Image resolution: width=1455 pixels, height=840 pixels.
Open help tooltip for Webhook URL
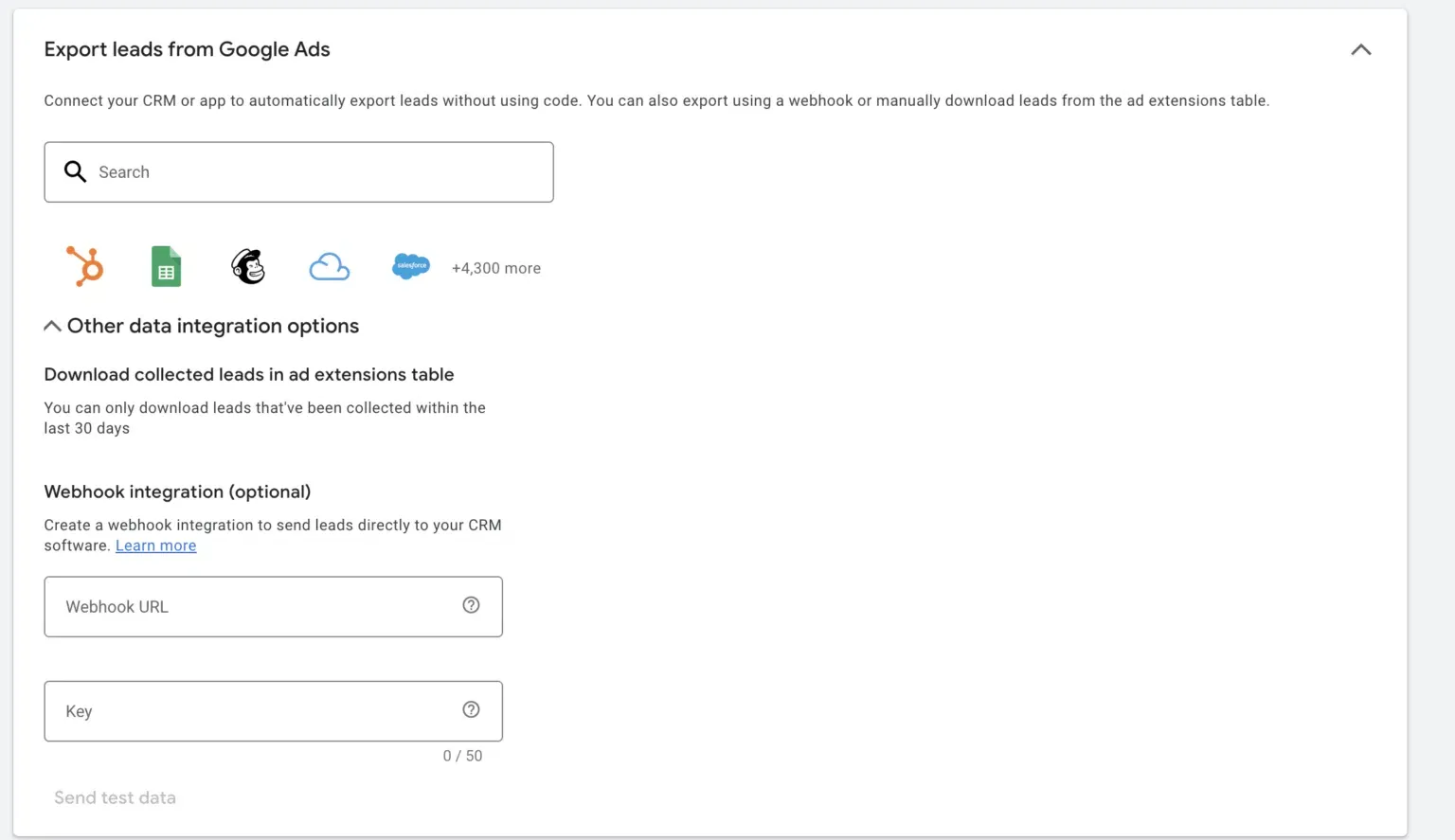[471, 605]
